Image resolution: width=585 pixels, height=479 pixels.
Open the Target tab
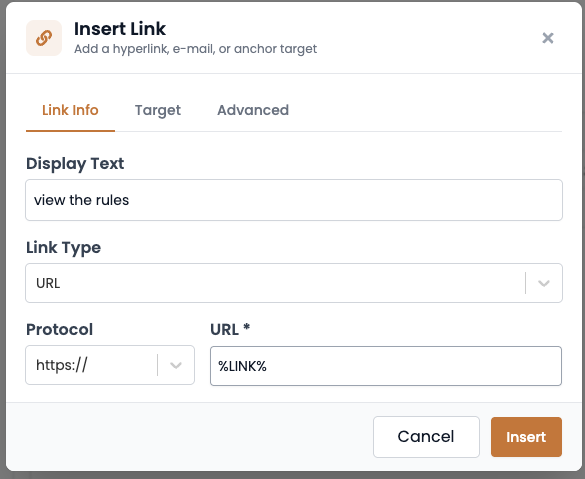click(x=158, y=110)
